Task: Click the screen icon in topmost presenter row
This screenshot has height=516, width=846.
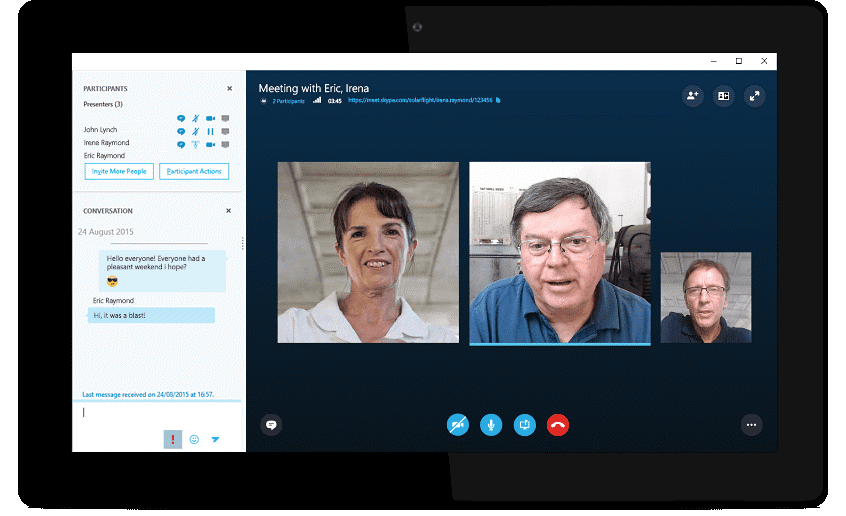Action: tap(226, 119)
